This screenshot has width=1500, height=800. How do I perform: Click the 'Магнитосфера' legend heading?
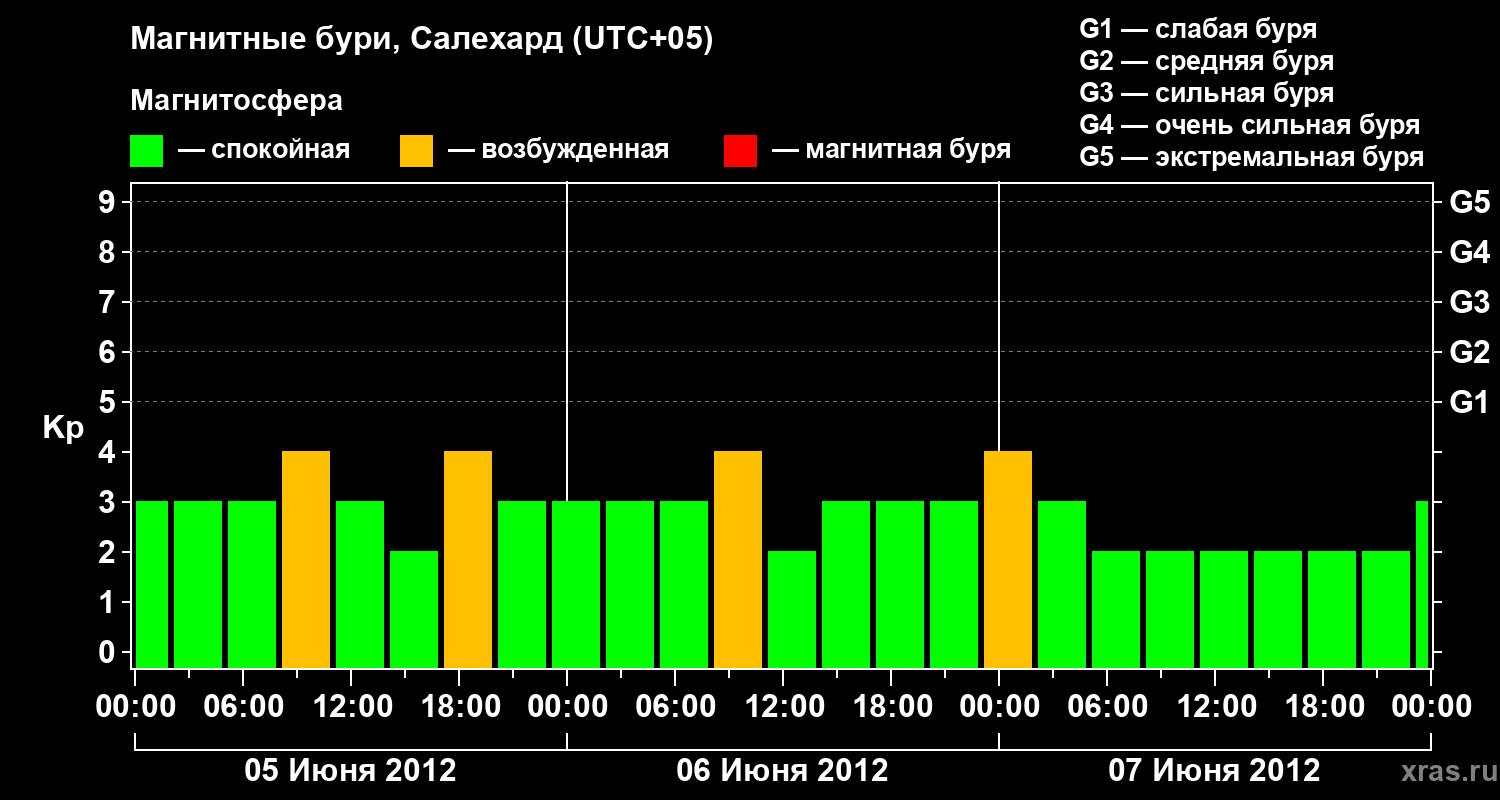point(237,101)
